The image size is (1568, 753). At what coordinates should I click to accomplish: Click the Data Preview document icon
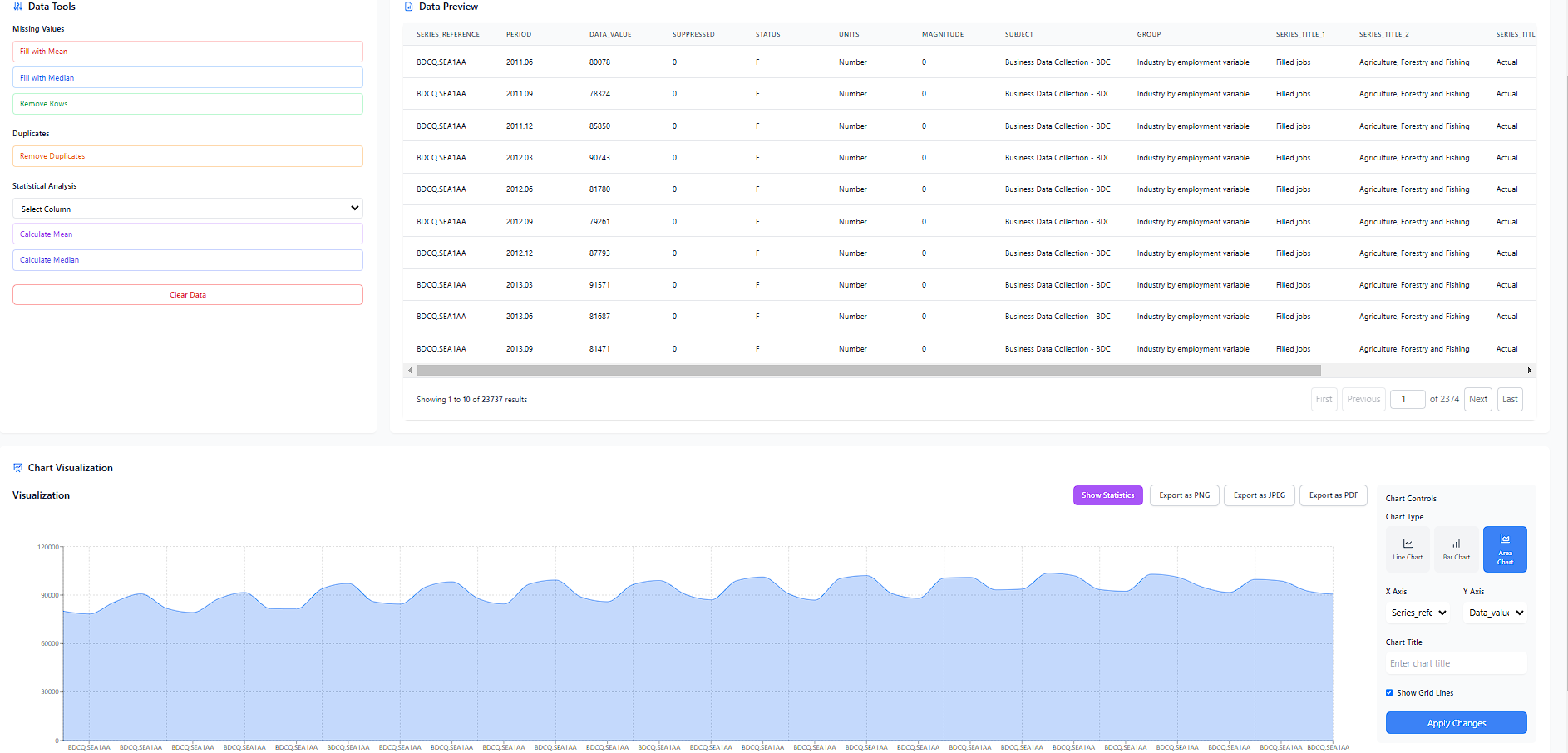point(408,7)
